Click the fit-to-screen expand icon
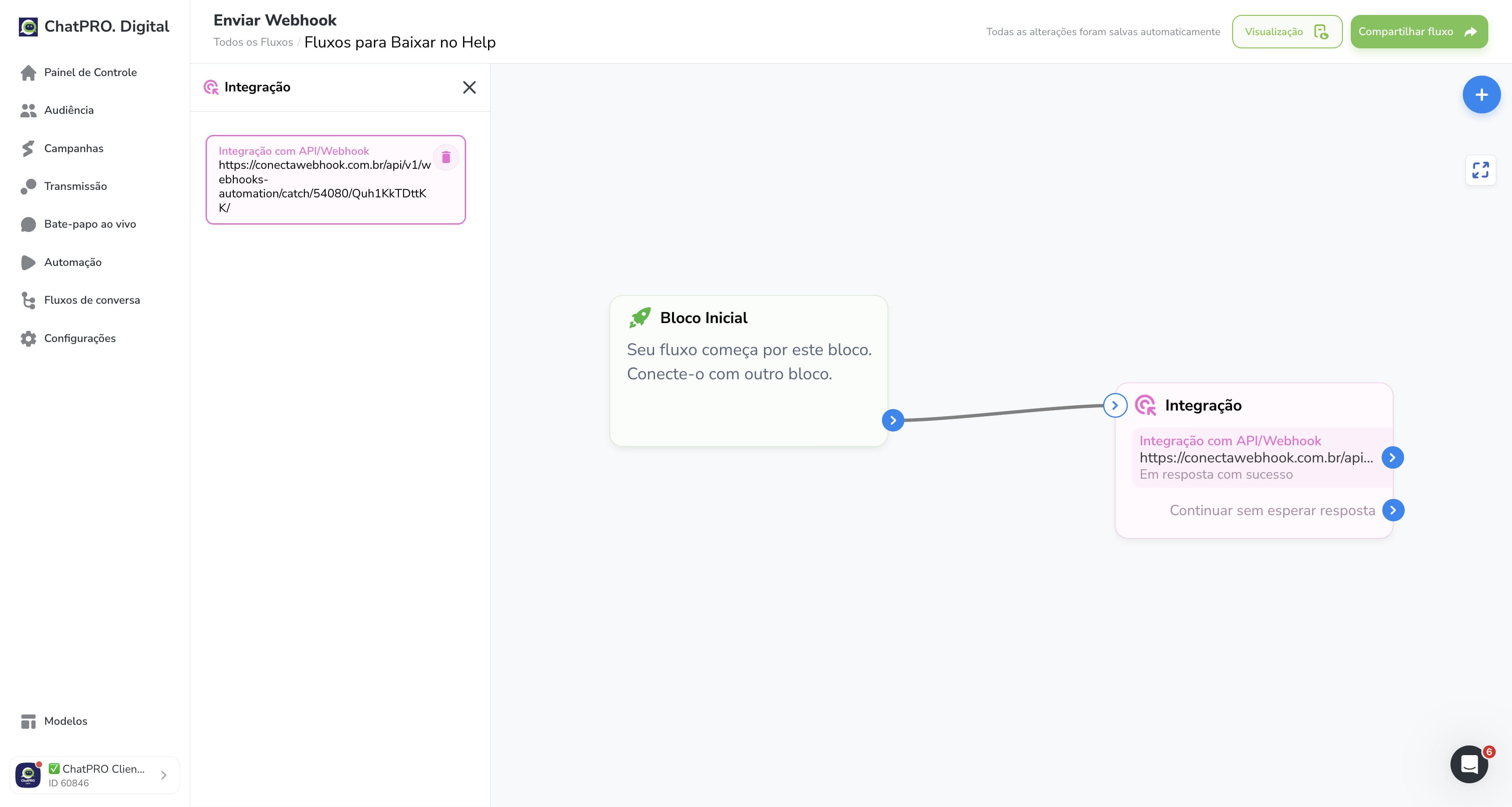 pos(1480,170)
